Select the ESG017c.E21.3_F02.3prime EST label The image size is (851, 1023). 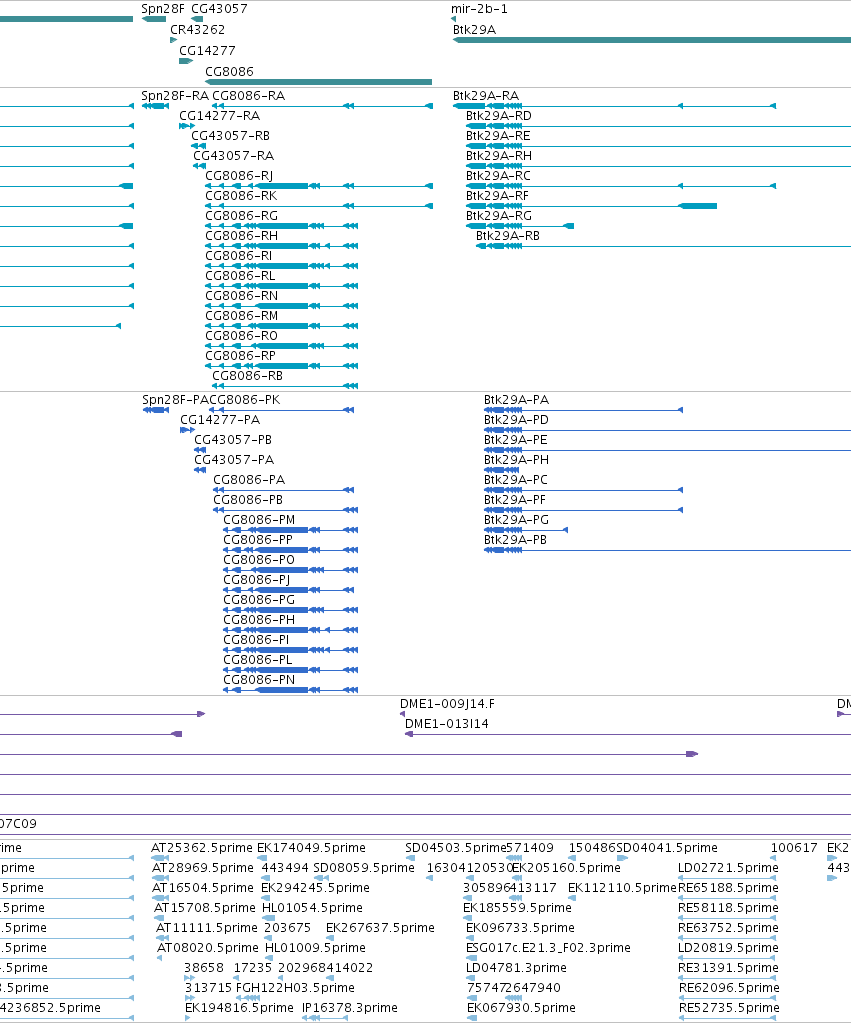(548, 948)
